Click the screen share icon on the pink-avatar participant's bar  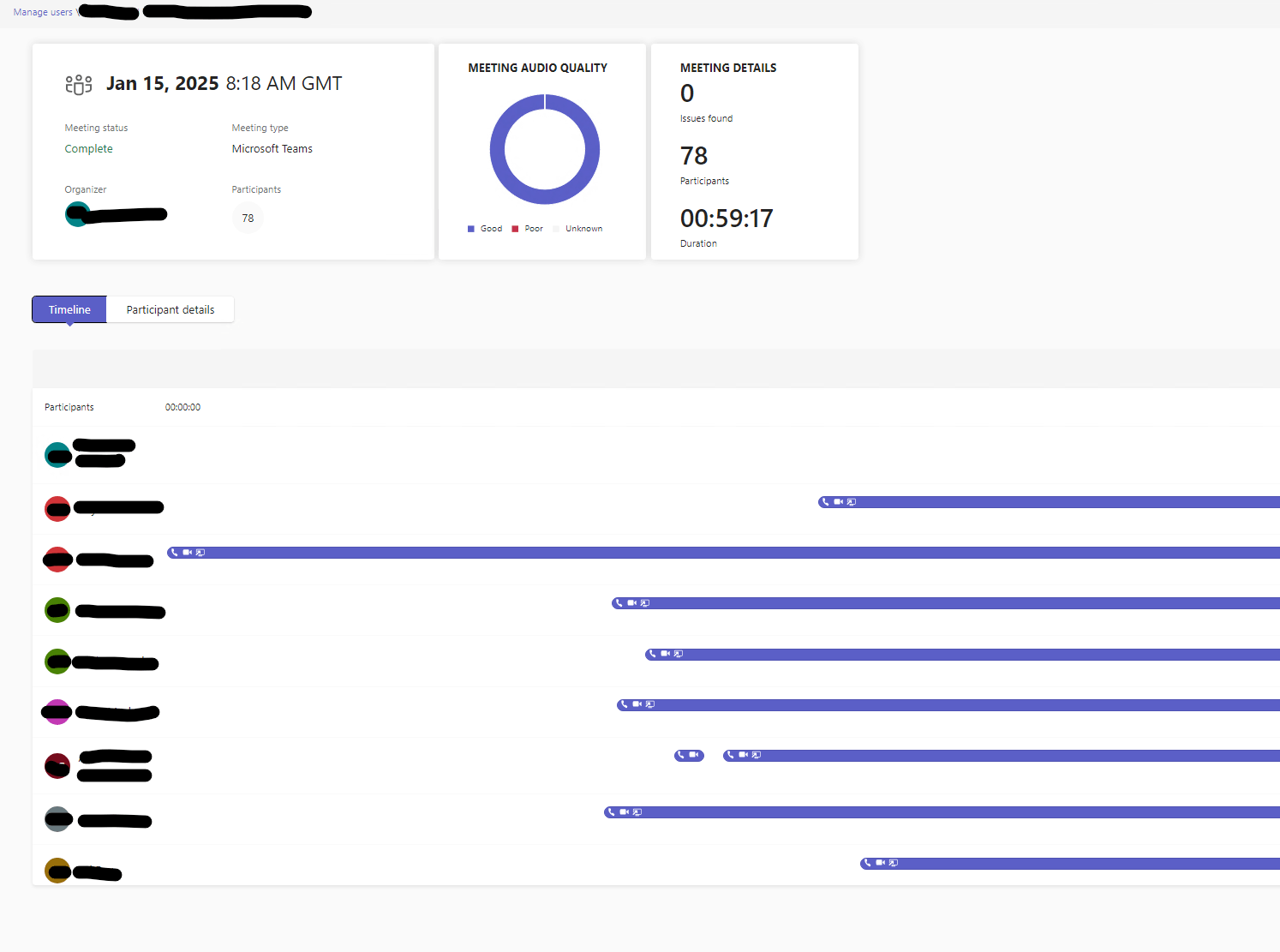tap(650, 704)
